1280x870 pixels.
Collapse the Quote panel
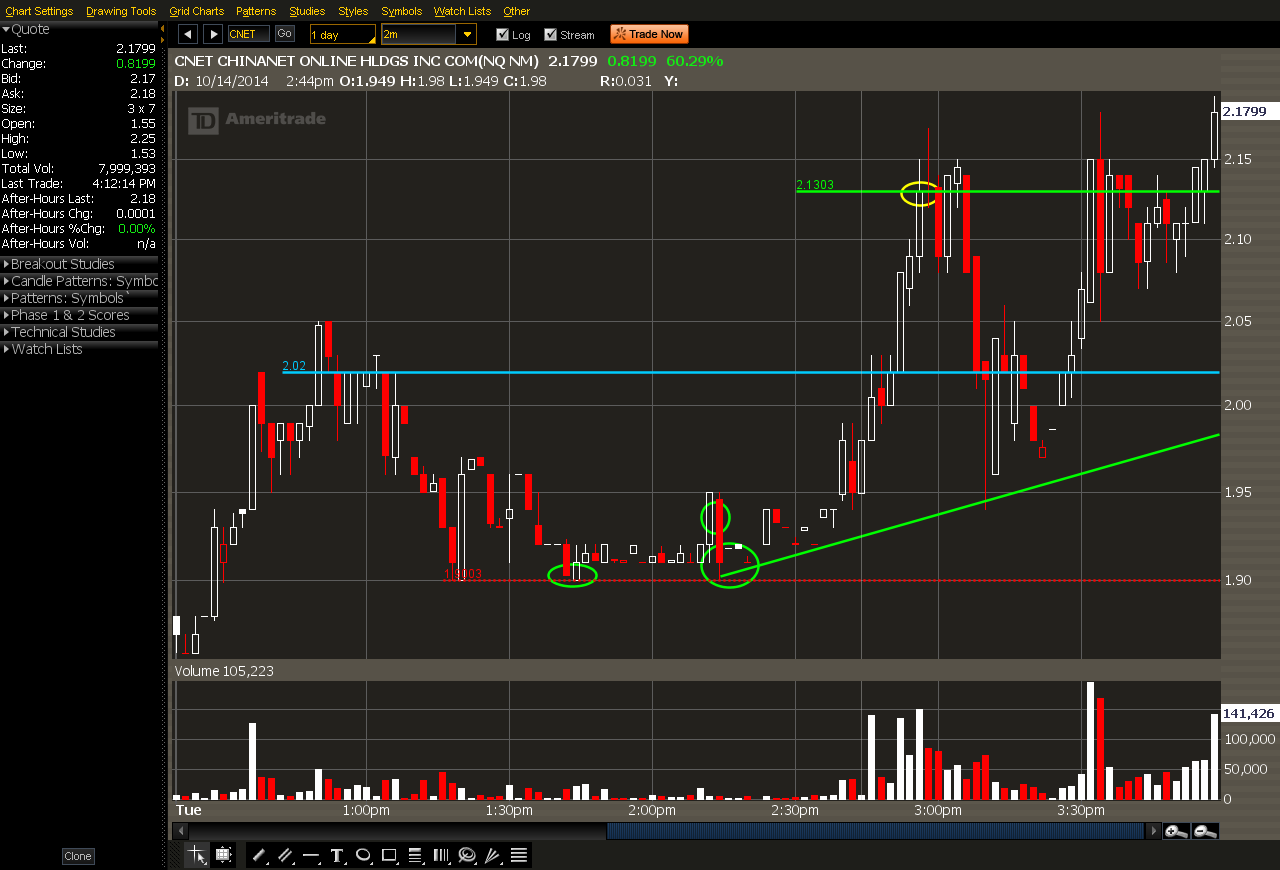pos(79,29)
